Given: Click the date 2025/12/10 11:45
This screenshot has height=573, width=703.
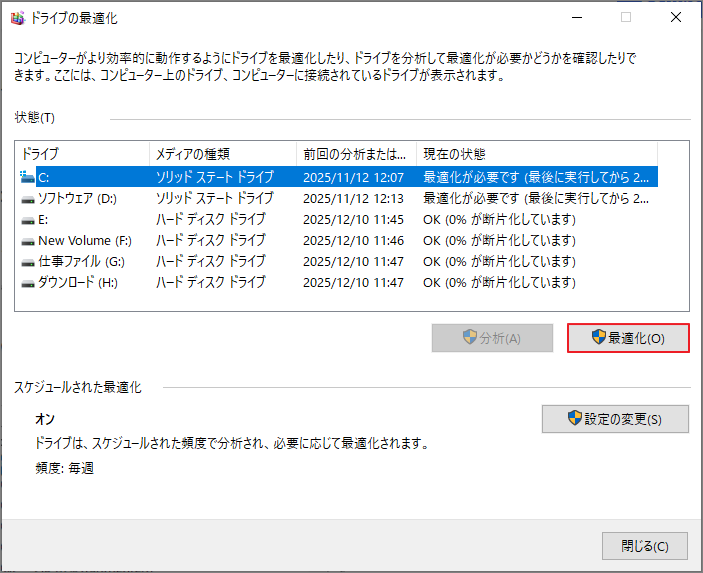Looking at the screenshot, I should (x=353, y=220).
